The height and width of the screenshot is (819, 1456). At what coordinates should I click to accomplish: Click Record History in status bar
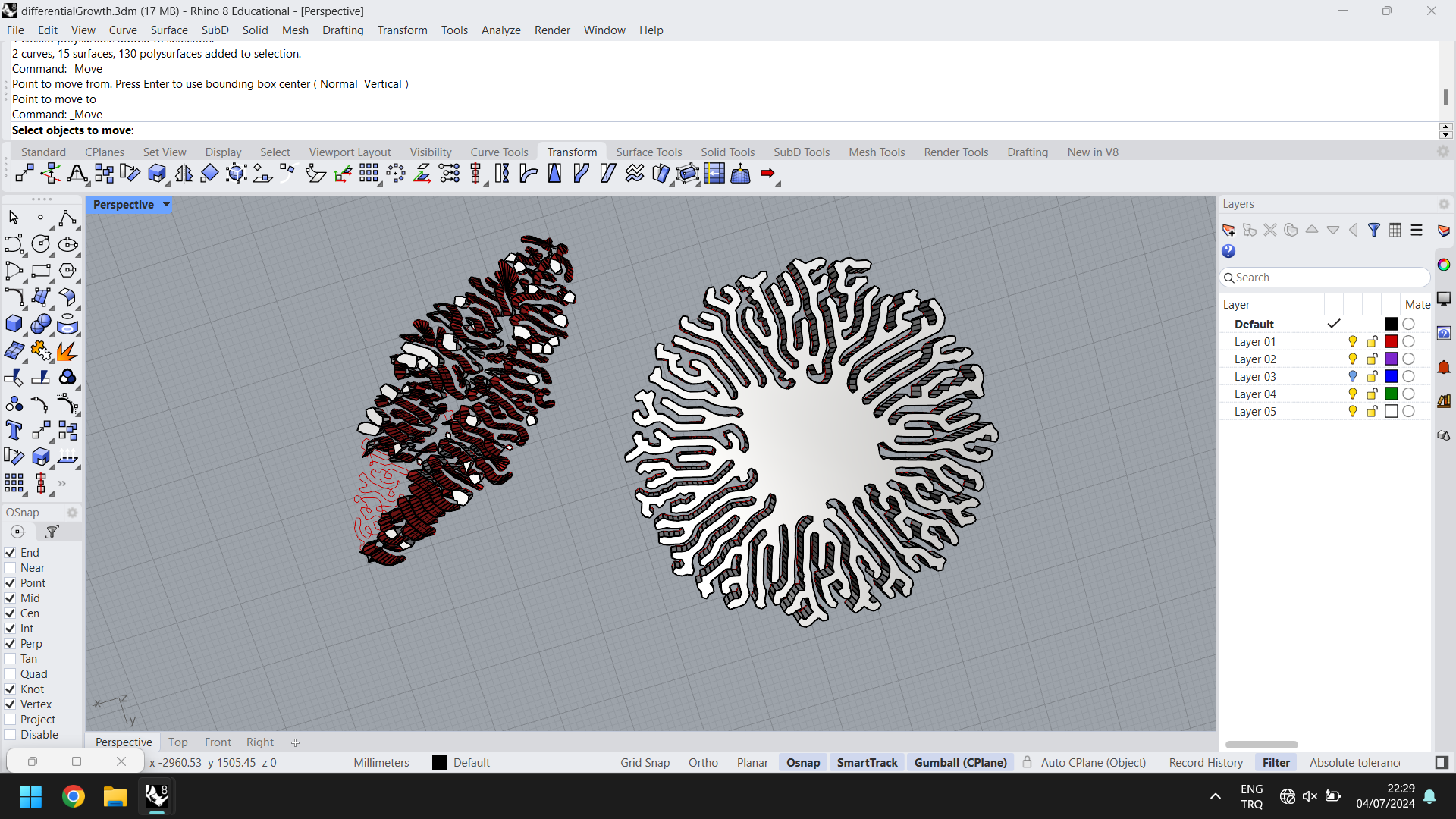(x=1206, y=763)
